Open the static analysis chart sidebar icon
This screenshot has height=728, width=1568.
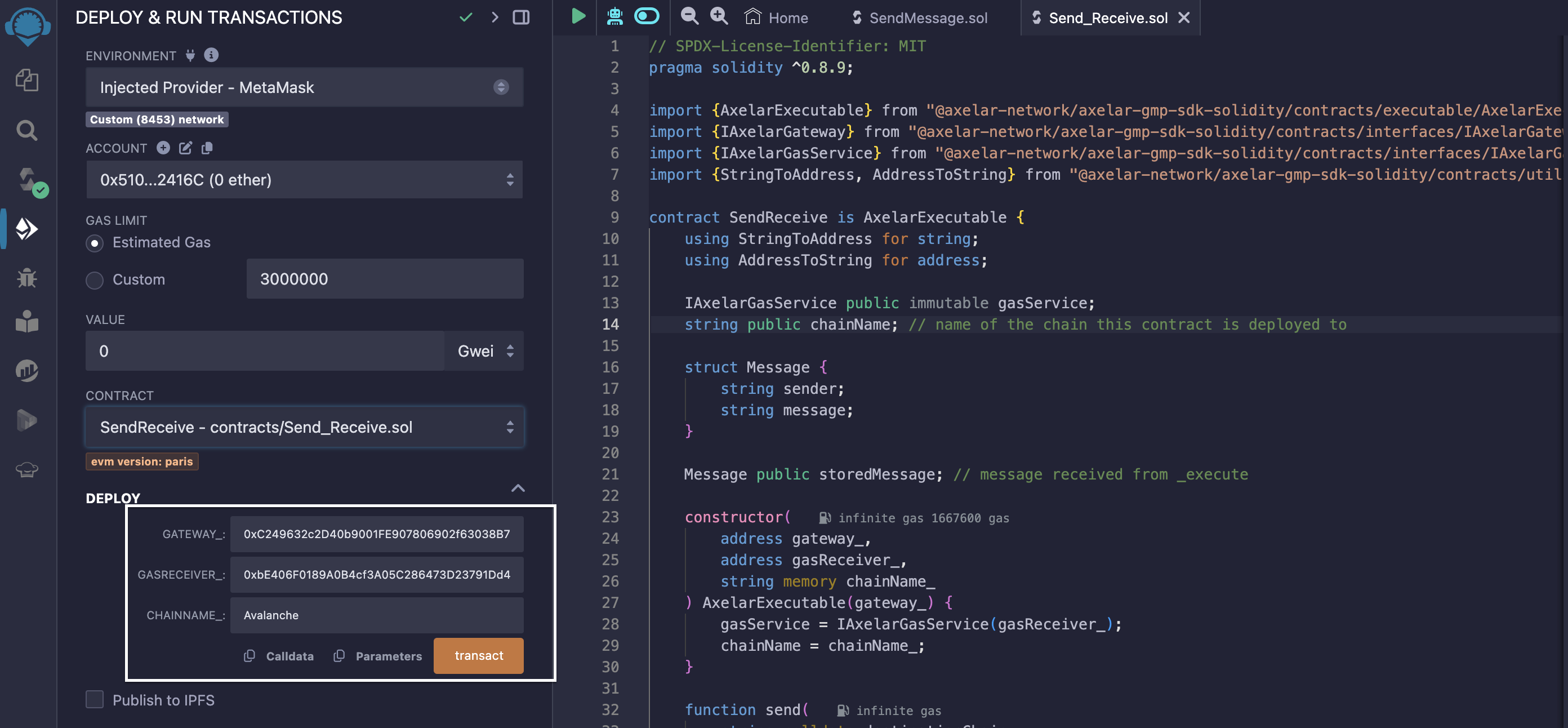(x=27, y=370)
